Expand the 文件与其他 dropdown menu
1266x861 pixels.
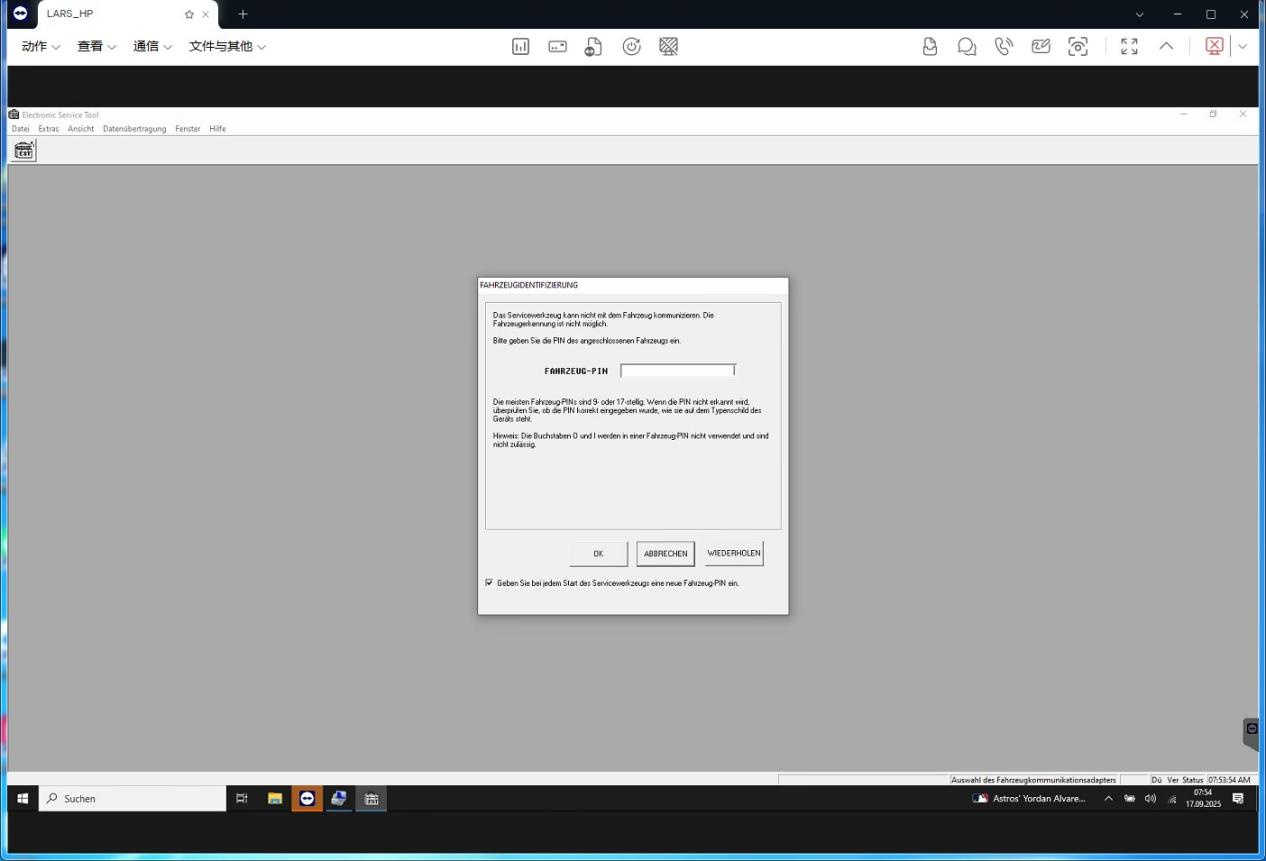click(227, 46)
